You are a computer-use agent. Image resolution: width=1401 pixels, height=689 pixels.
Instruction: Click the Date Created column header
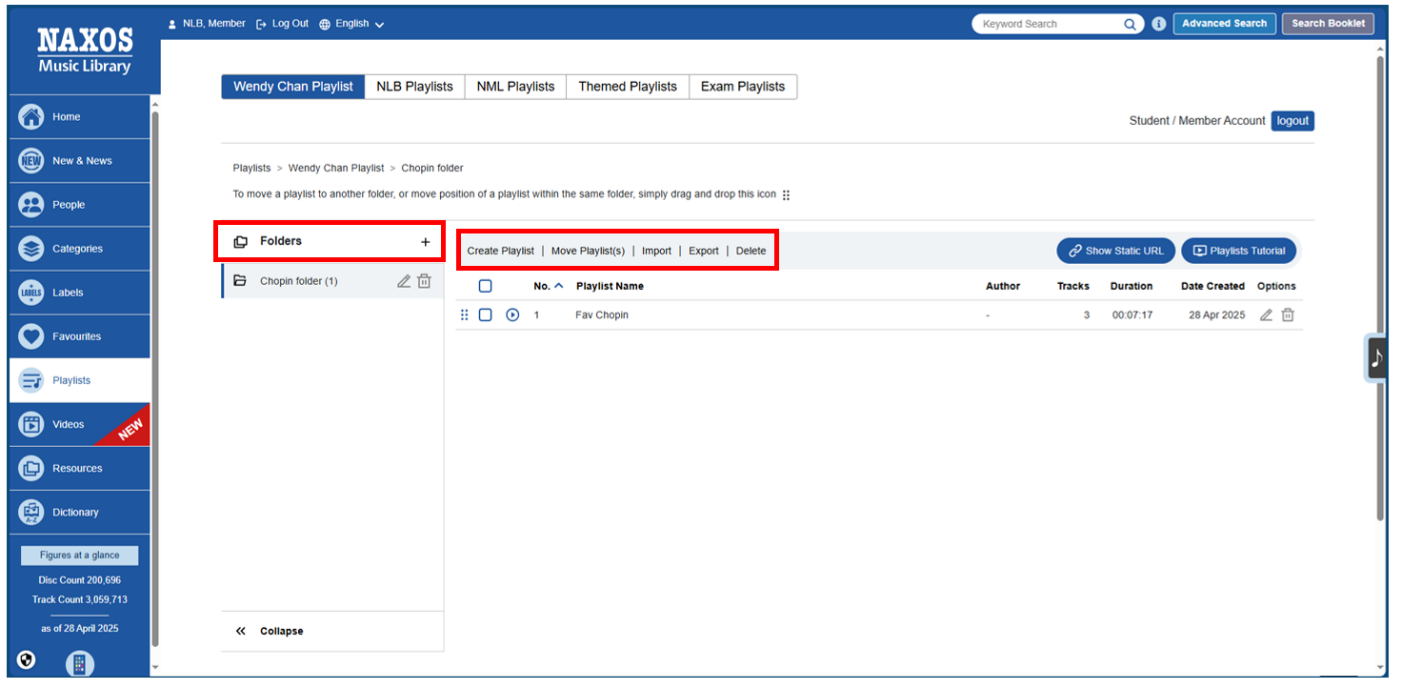point(1212,286)
